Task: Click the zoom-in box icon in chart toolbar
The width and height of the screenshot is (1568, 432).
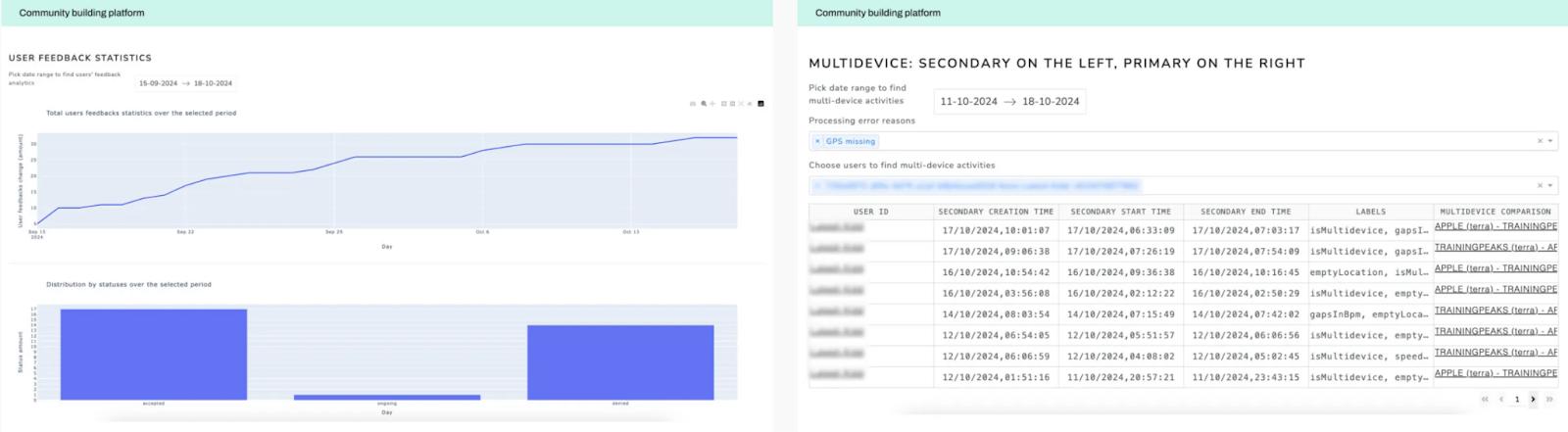Action: [x=723, y=104]
